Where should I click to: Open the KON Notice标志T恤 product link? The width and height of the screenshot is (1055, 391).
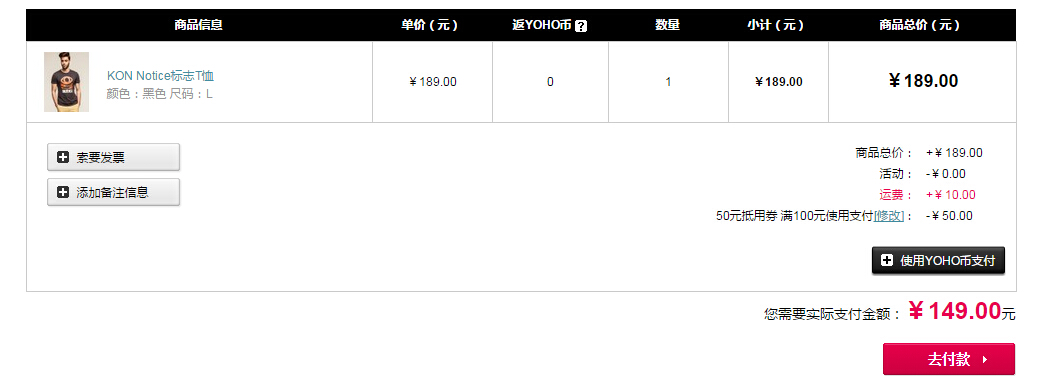(160, 76)
